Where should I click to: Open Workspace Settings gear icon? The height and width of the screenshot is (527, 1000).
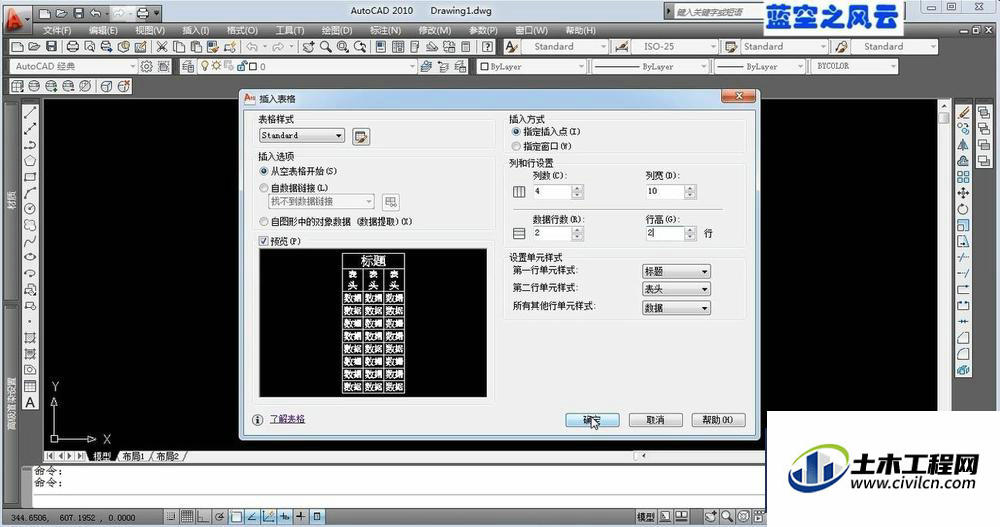tap(147, 66)
